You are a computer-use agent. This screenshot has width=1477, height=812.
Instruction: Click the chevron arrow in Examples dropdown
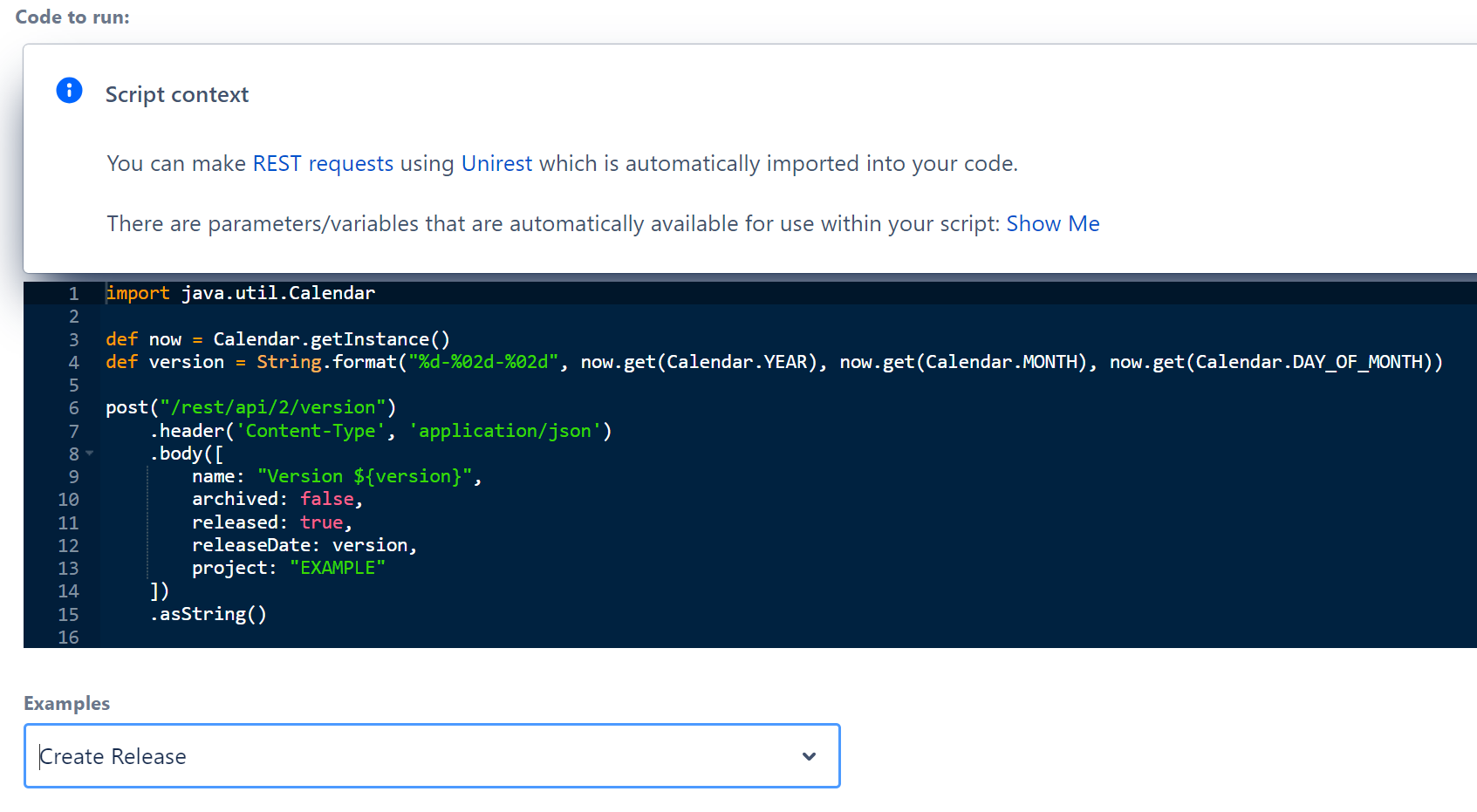(809, 756)
